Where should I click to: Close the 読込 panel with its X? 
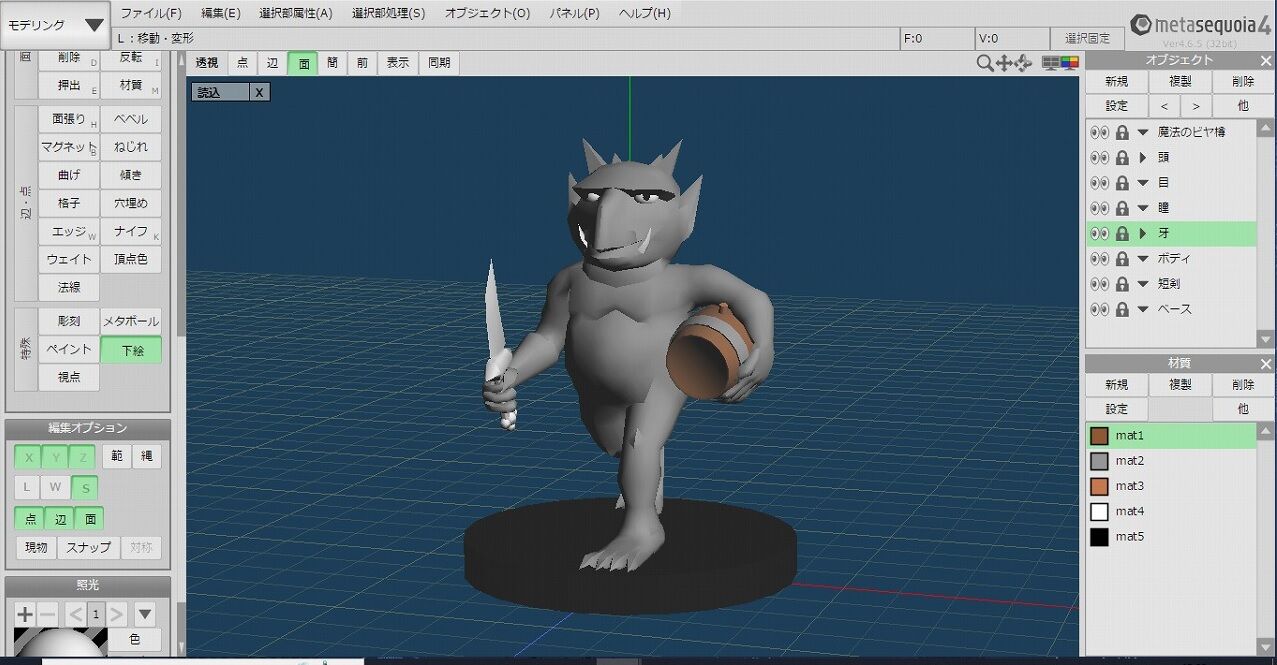click(259, 92)
